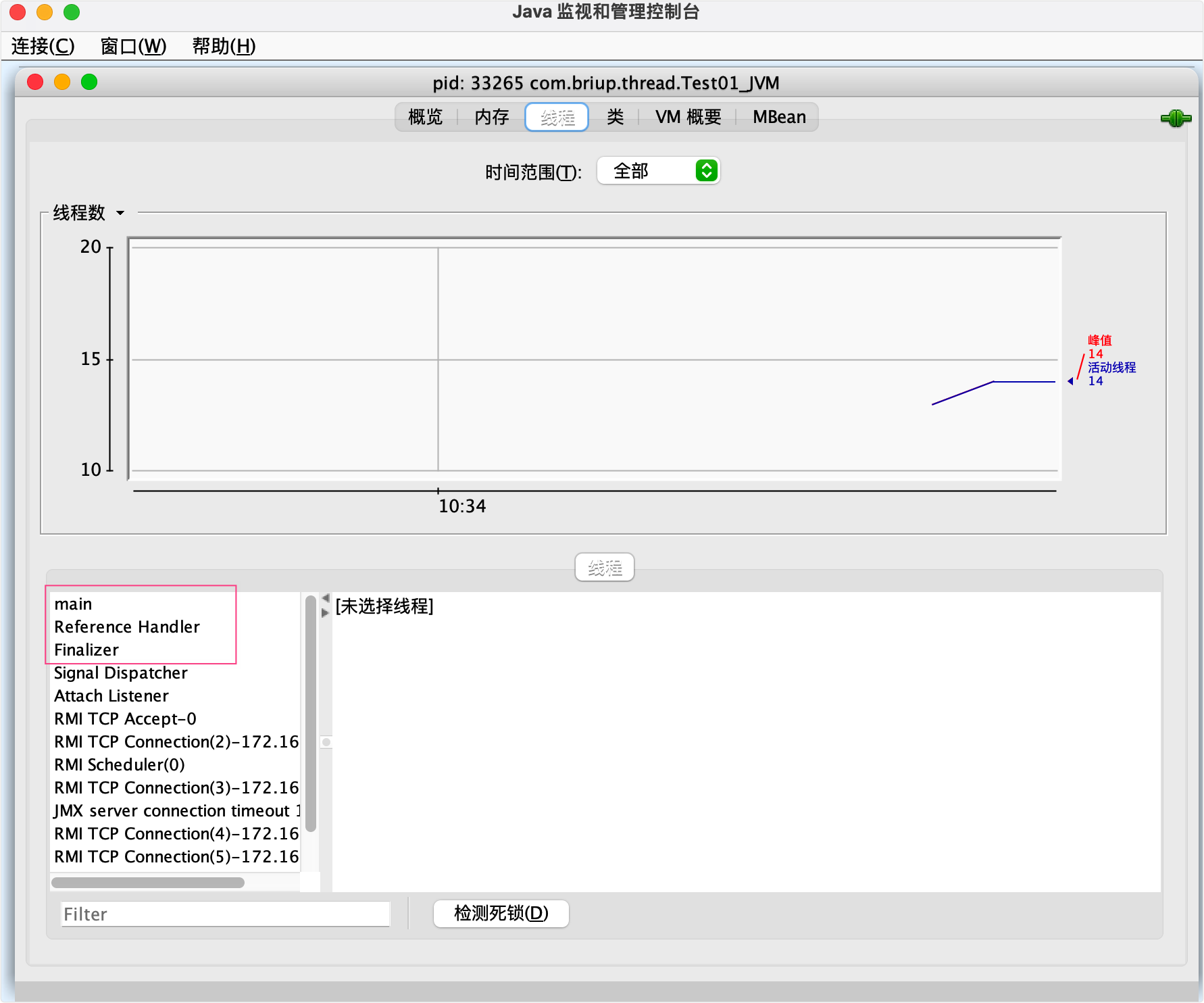Image resolution: width=1204 pixels, height=1003 pixels.
Task: Open the 时间范围 dropdown showing 全部
Action: point(659,171)
